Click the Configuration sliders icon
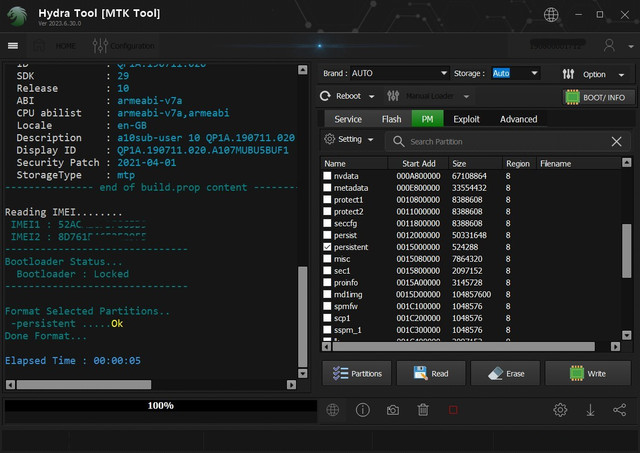 pyautogui.click(x=100, y=46)
